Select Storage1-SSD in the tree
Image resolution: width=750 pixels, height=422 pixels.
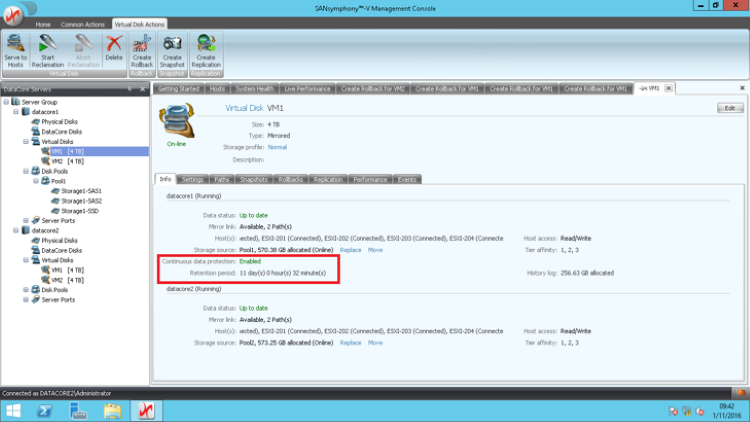pos(81,211)
